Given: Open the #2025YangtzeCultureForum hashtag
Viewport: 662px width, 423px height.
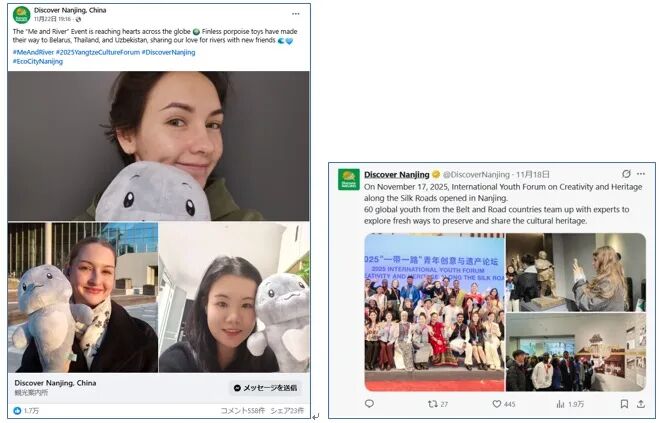Looking at the screenshot, I should [x=98, y=52].
